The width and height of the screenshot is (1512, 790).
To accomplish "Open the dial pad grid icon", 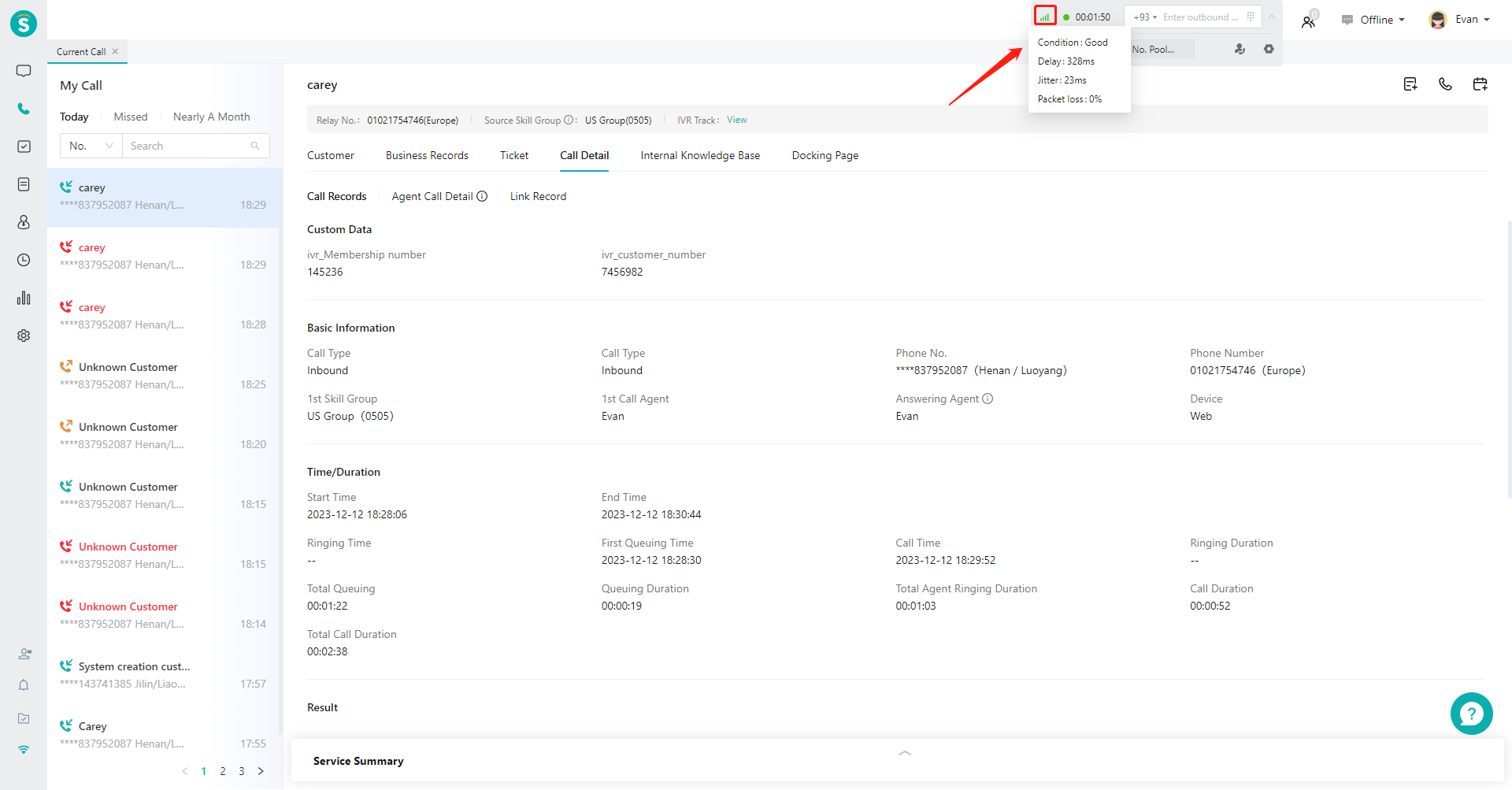I will coord(1251,17).
